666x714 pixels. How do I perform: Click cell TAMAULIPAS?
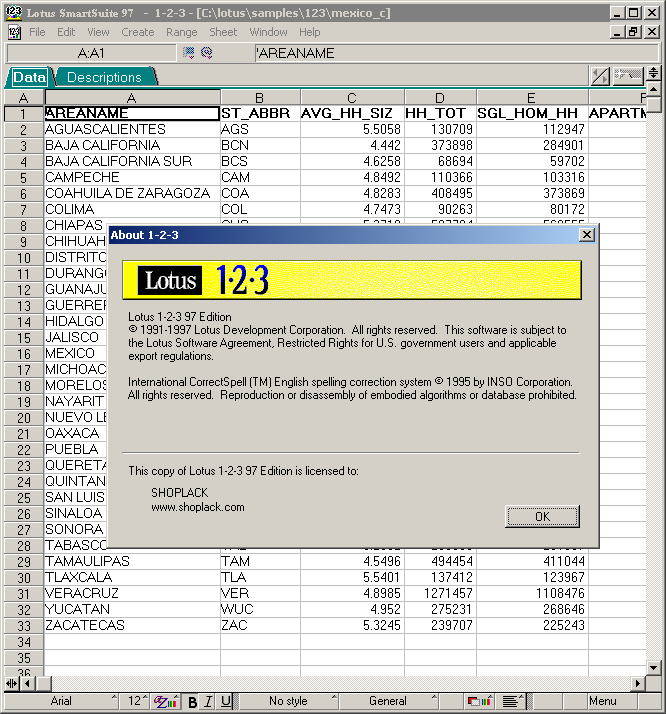[x=132, y=561]
